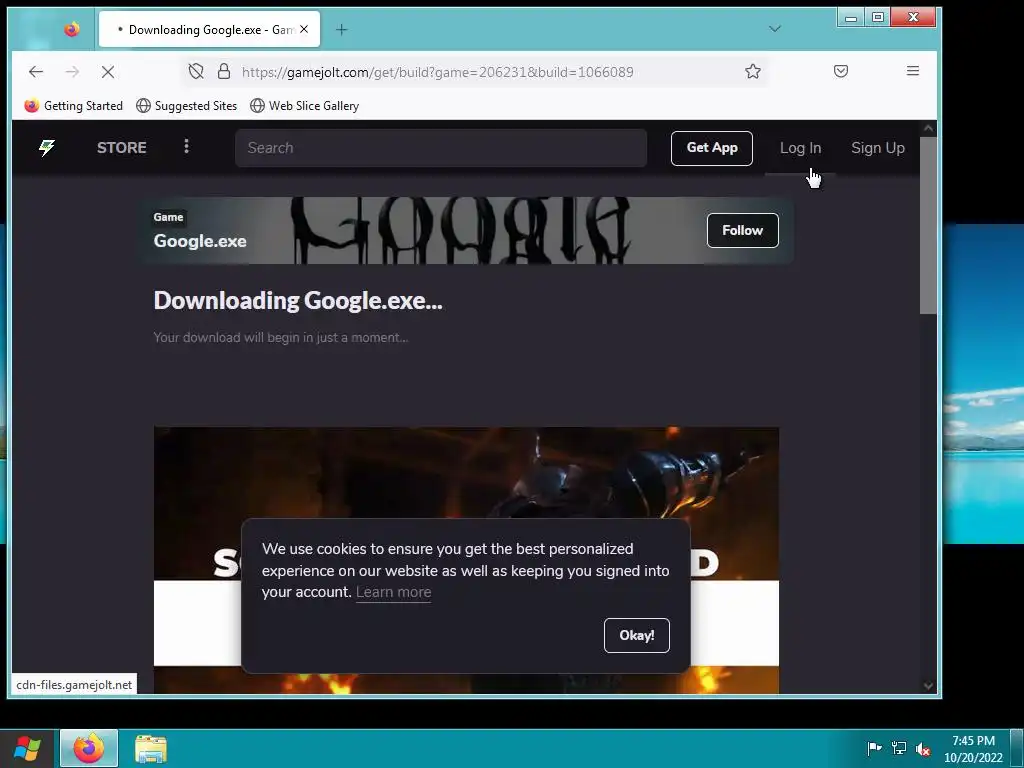Open a new tab with plus button

(x=342, y=29)
